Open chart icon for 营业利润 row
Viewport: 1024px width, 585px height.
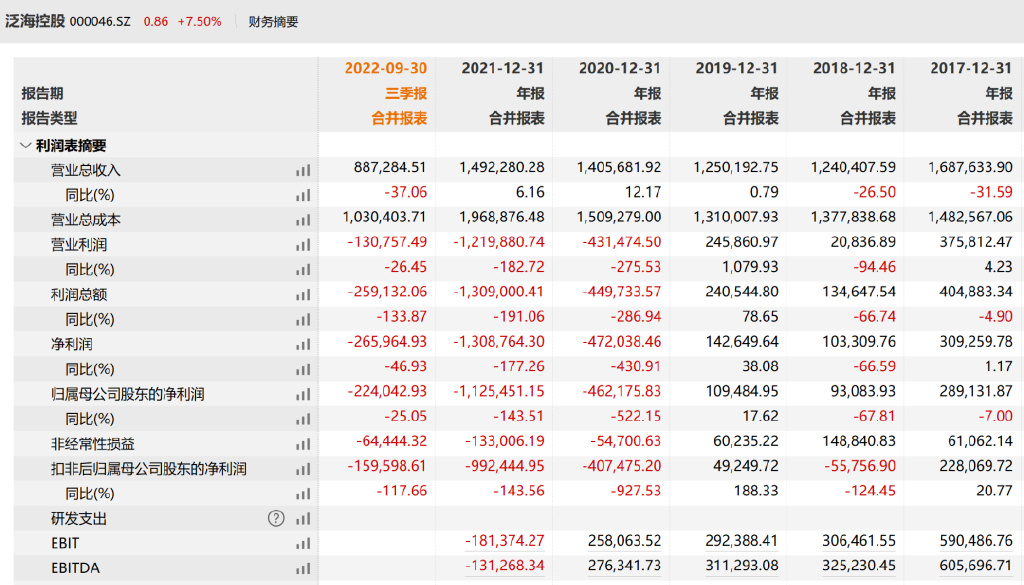pyautogui.click(x=303, y=245)
